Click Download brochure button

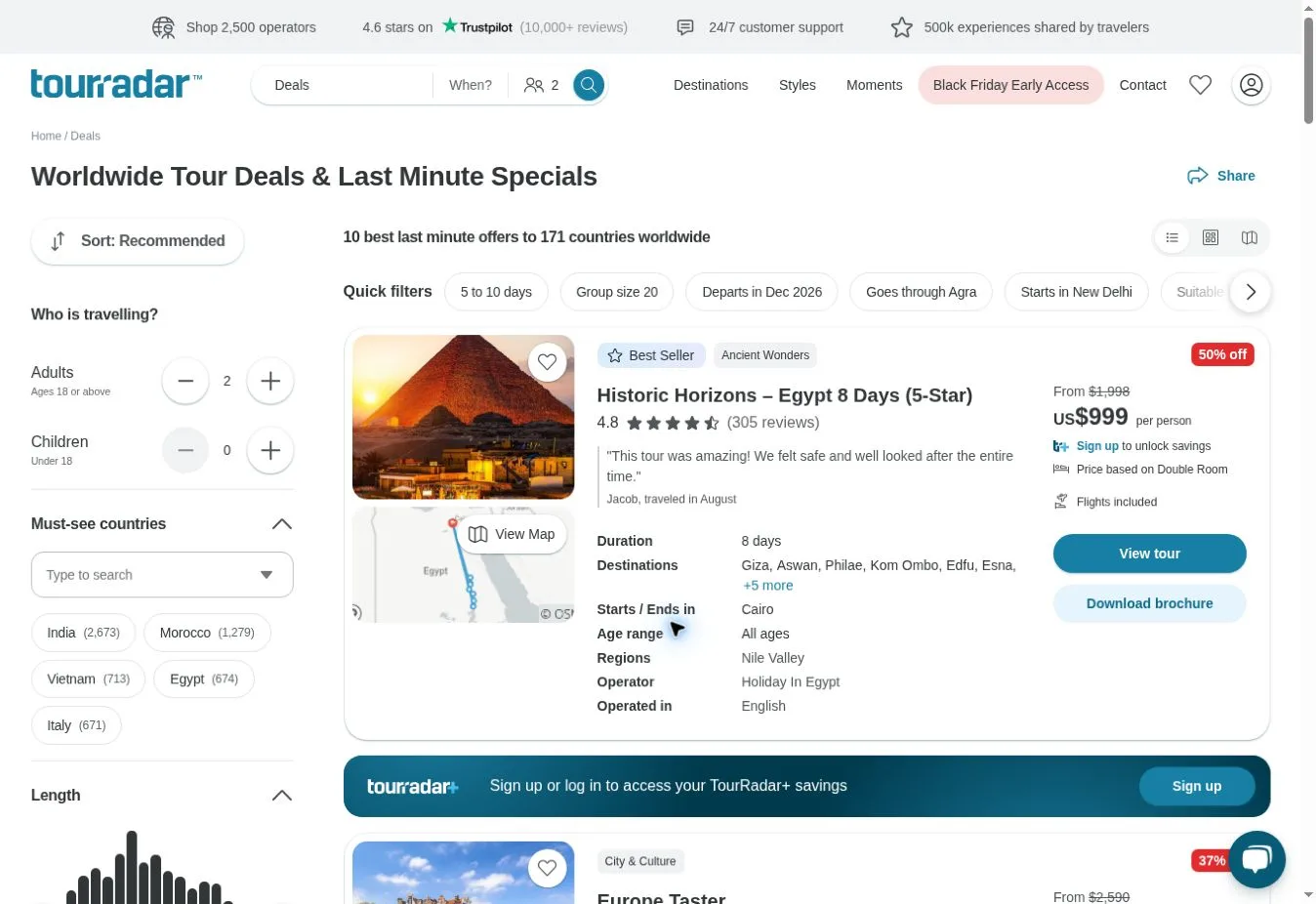[1149, 603]
